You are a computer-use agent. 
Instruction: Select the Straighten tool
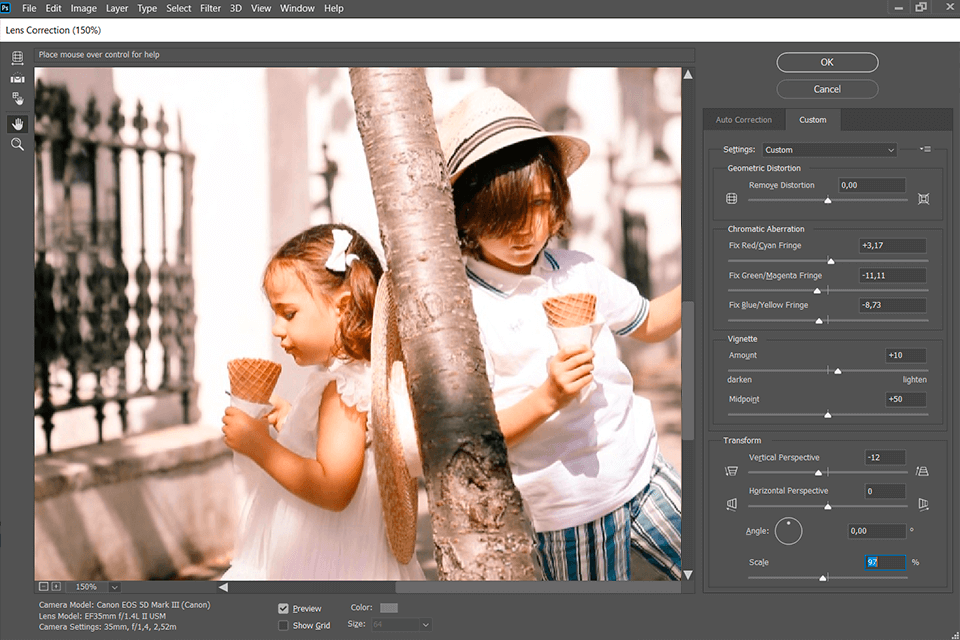(17, 78)
